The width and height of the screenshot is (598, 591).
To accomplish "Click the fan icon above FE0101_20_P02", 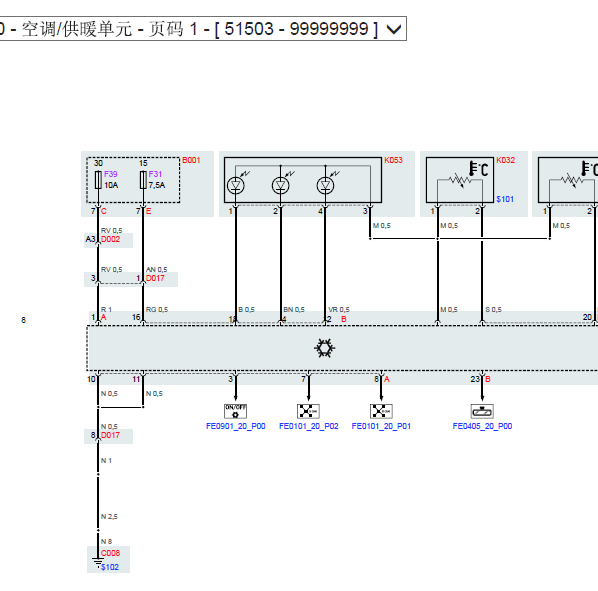I will pos(308,411).
